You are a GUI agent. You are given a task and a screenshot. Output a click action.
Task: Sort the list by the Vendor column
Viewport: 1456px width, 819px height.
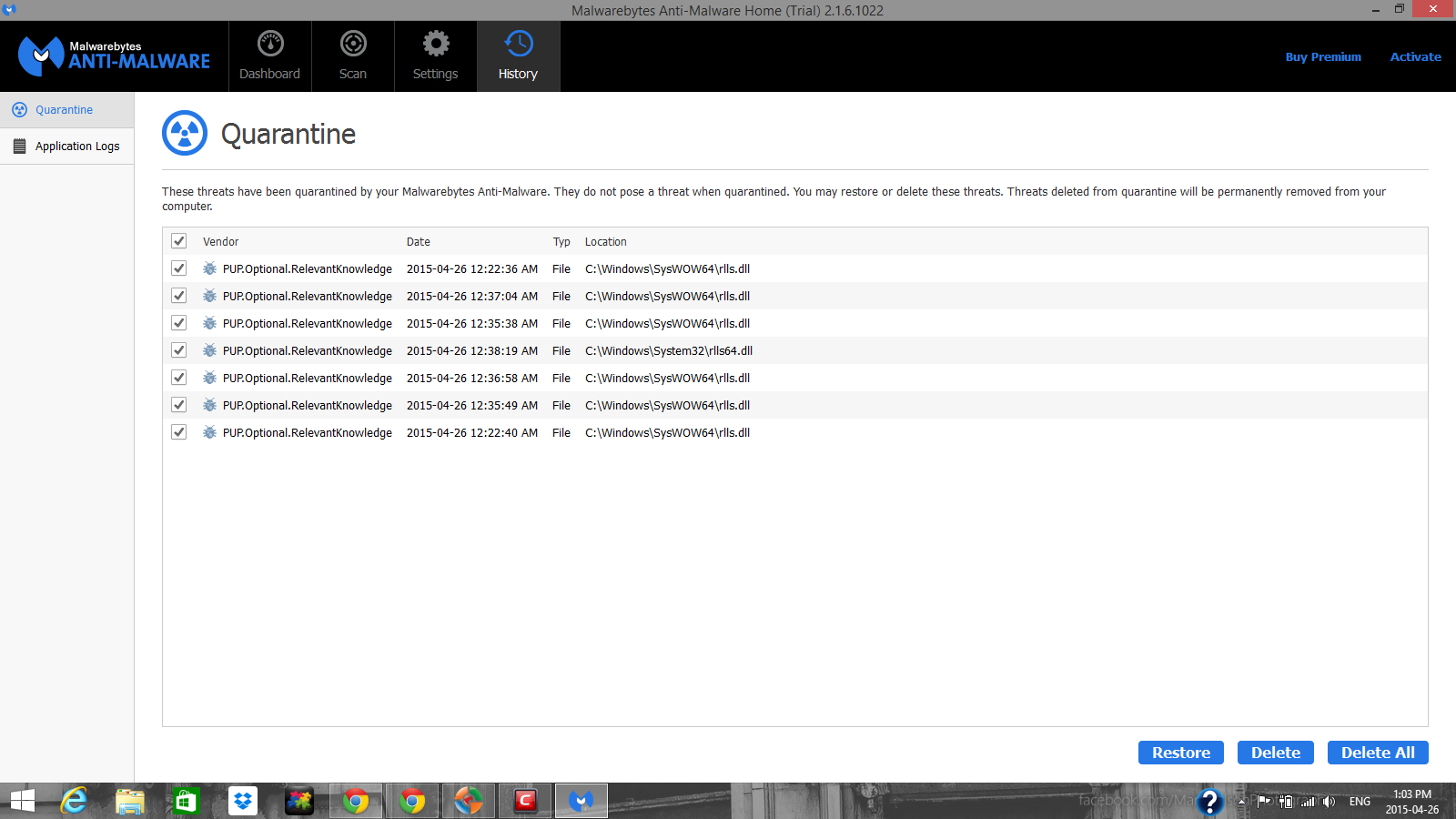pos(221,242)
